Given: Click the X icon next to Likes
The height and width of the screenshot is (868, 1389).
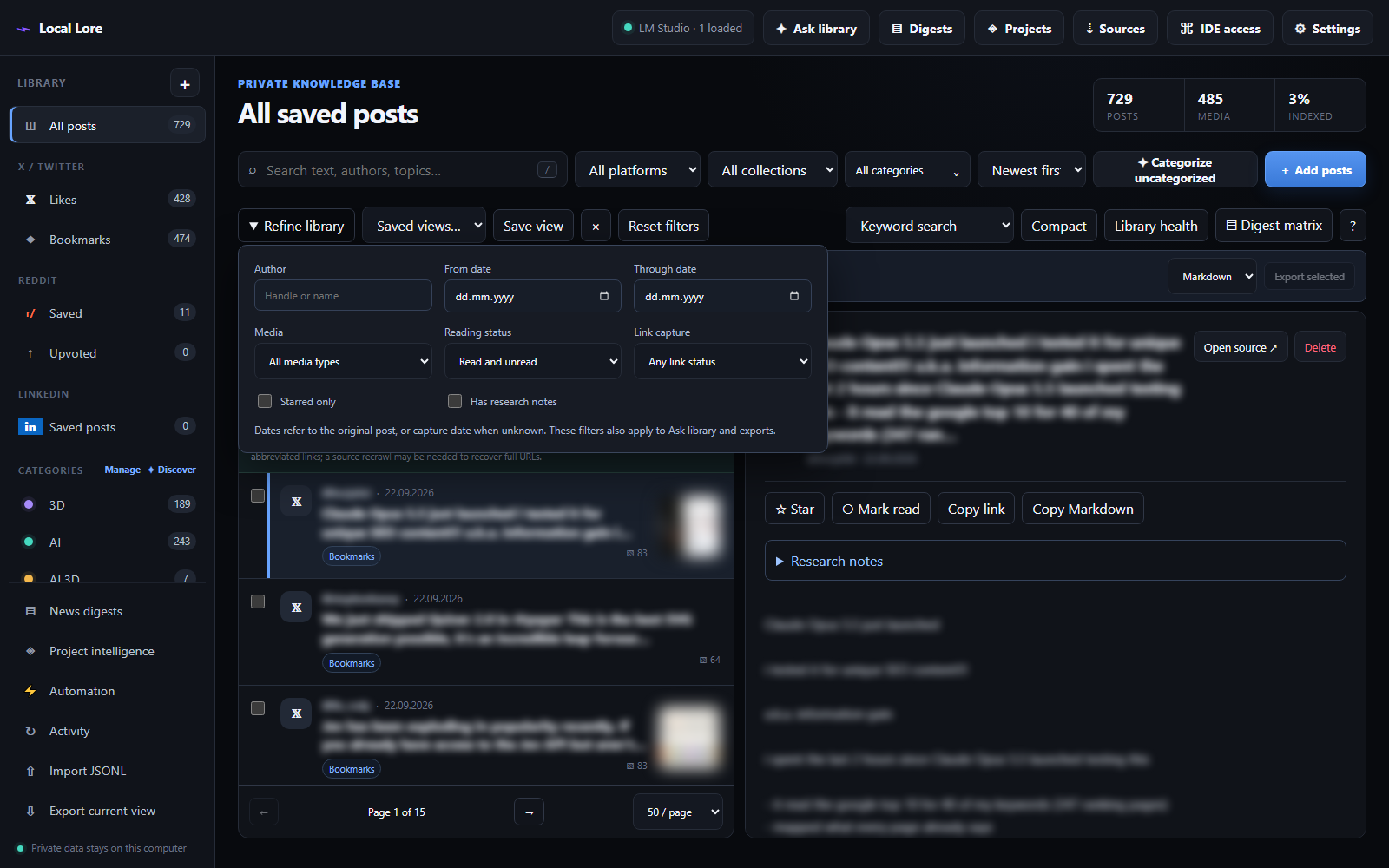Looking at the screenshot, I should 30,200.
